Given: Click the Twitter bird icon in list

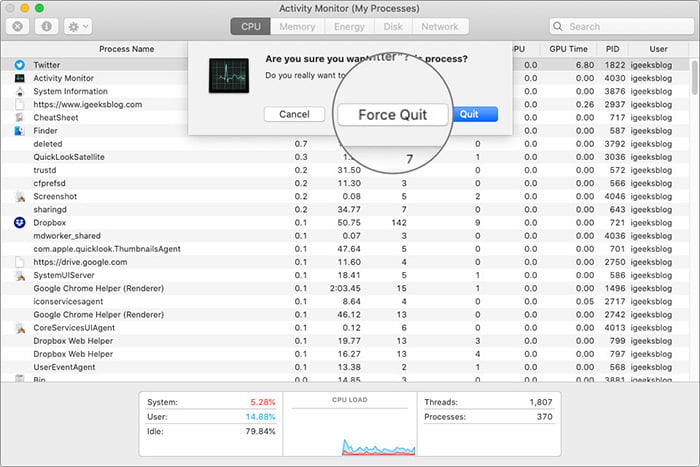Looking at the screenshot, I should pyautogui.click(x=20, y=65).
